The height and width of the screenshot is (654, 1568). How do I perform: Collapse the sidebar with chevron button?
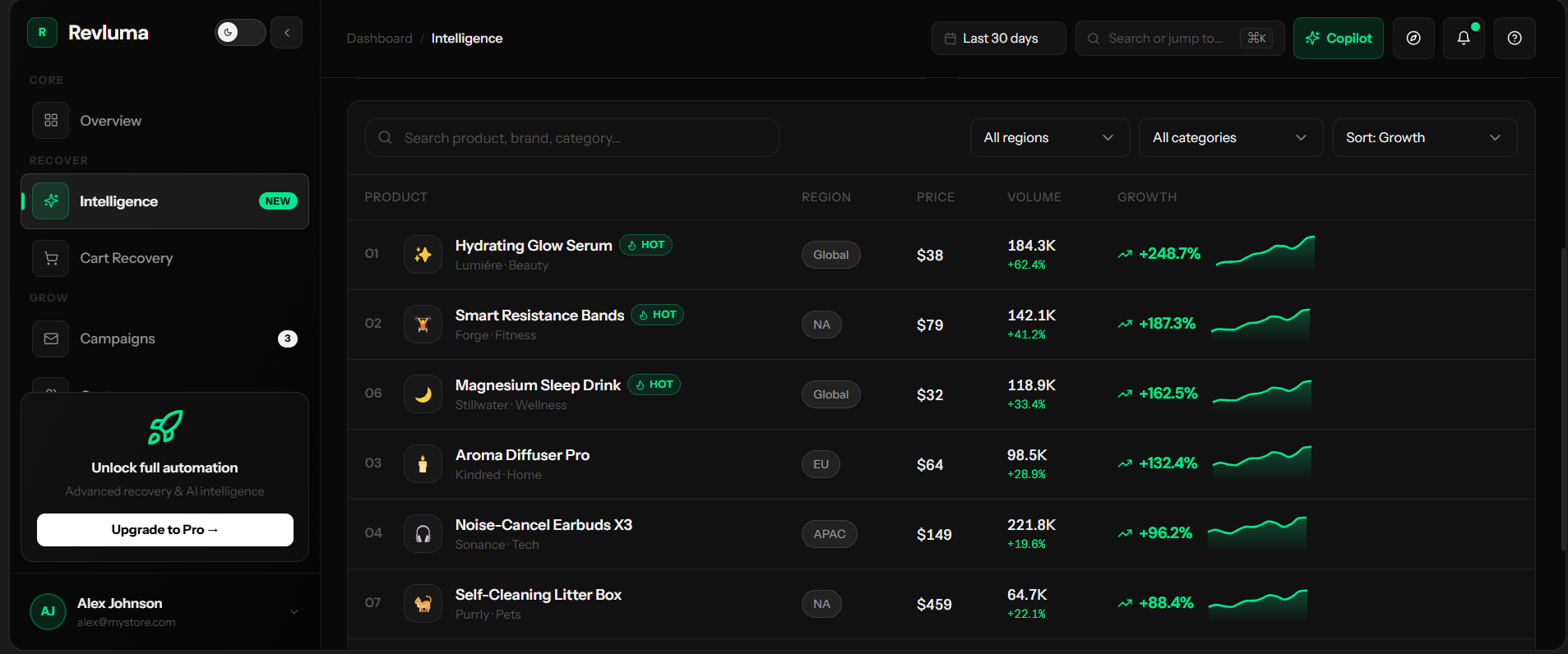click(287, 33)
